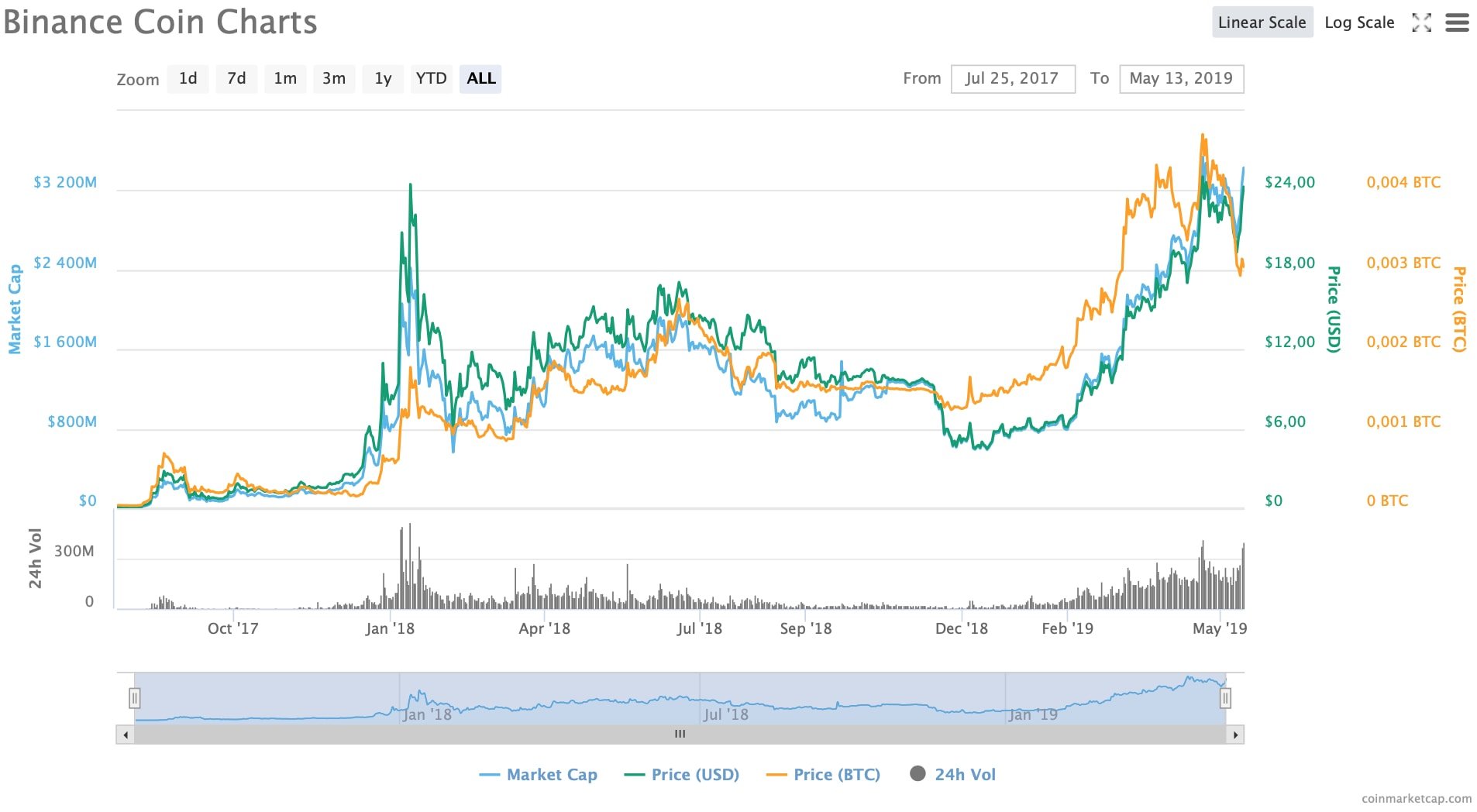Grab the left navigator range handle
The width and height of the screenshot is (1477, 812).
click(134, 698)
